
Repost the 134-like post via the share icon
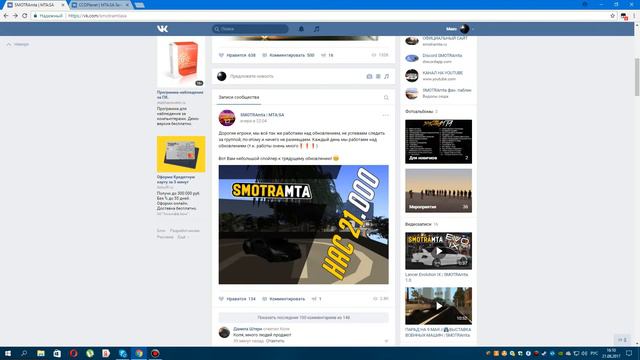click(x=316, y=299)
